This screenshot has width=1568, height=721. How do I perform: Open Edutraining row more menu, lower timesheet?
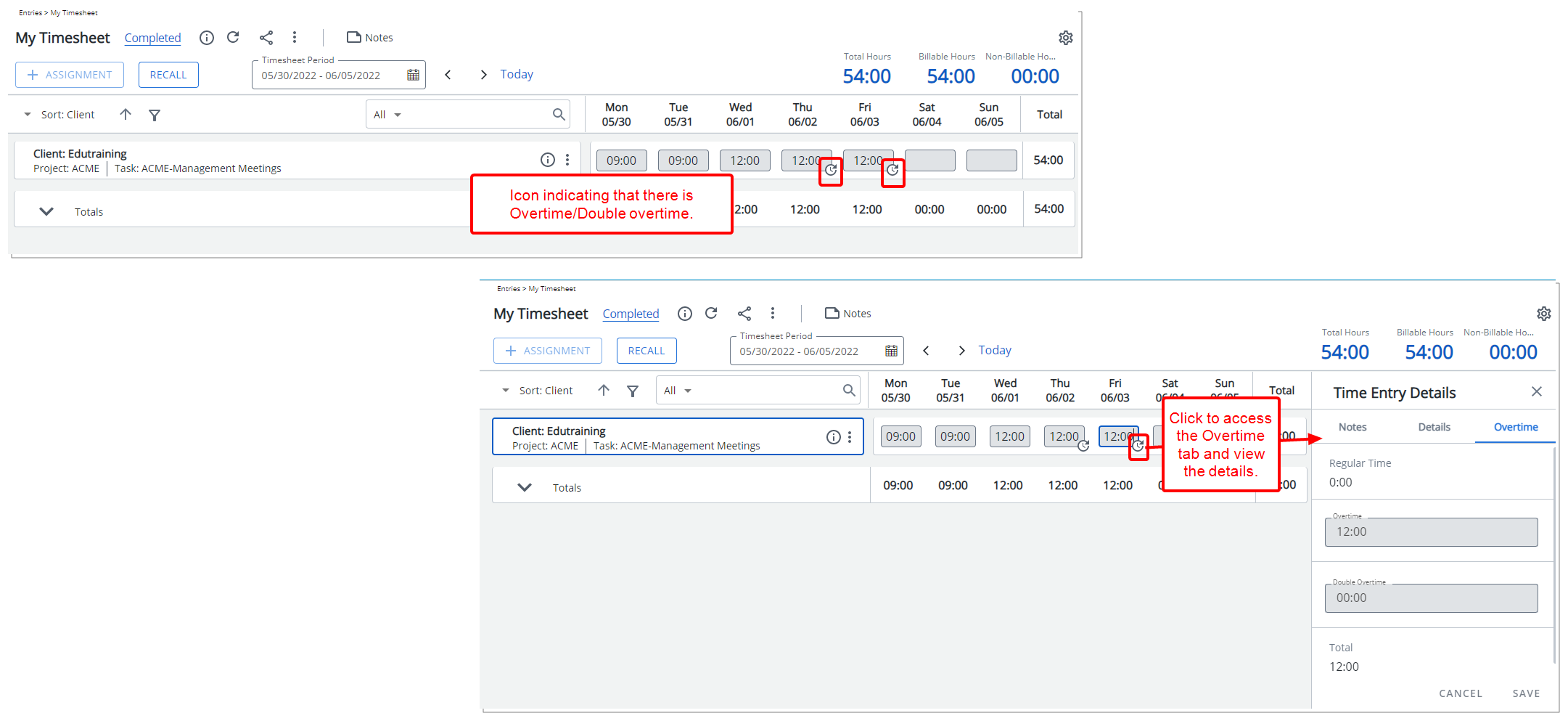coord(850,437)
